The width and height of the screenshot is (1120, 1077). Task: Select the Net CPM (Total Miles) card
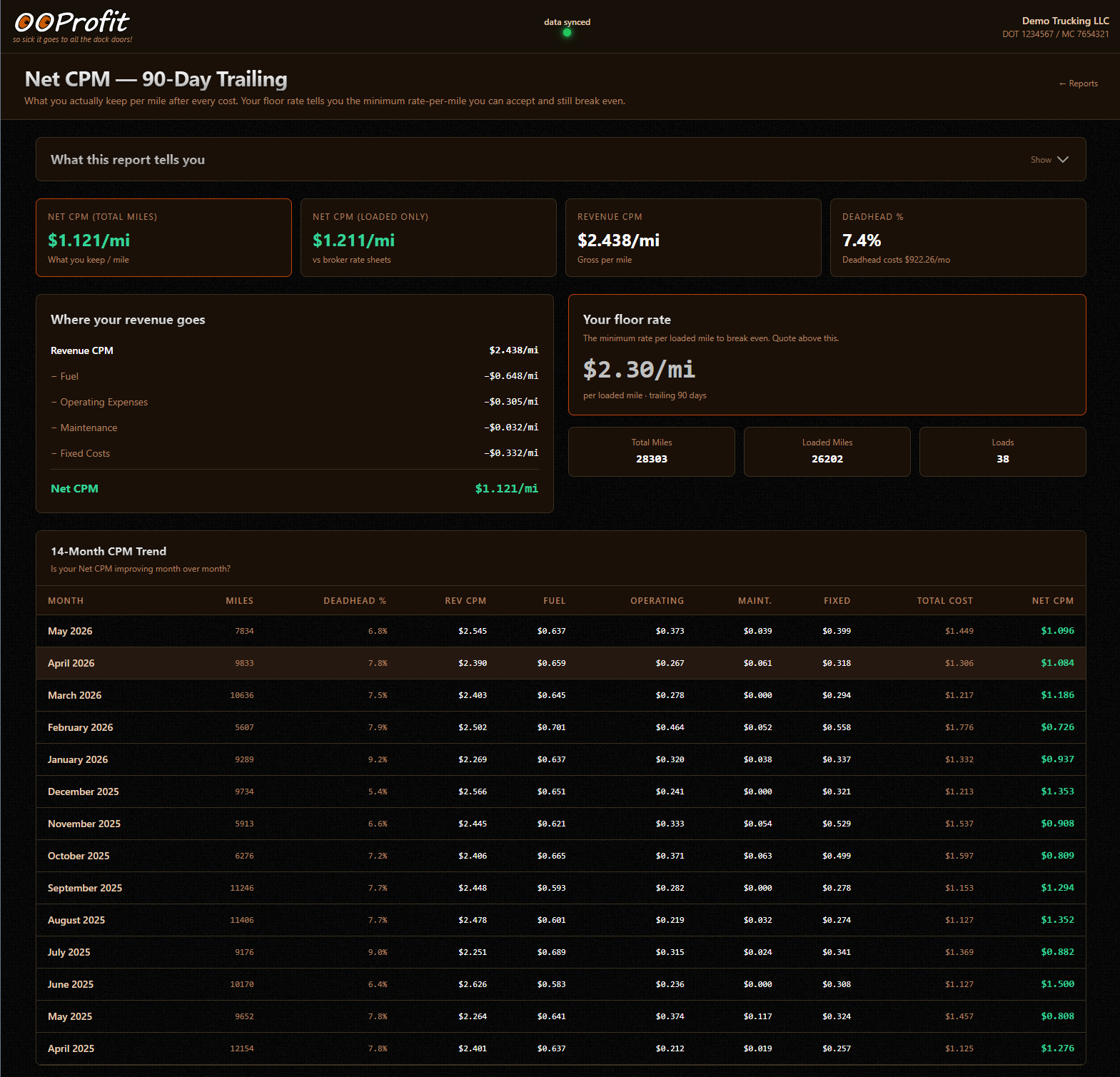tap(163, 238)
